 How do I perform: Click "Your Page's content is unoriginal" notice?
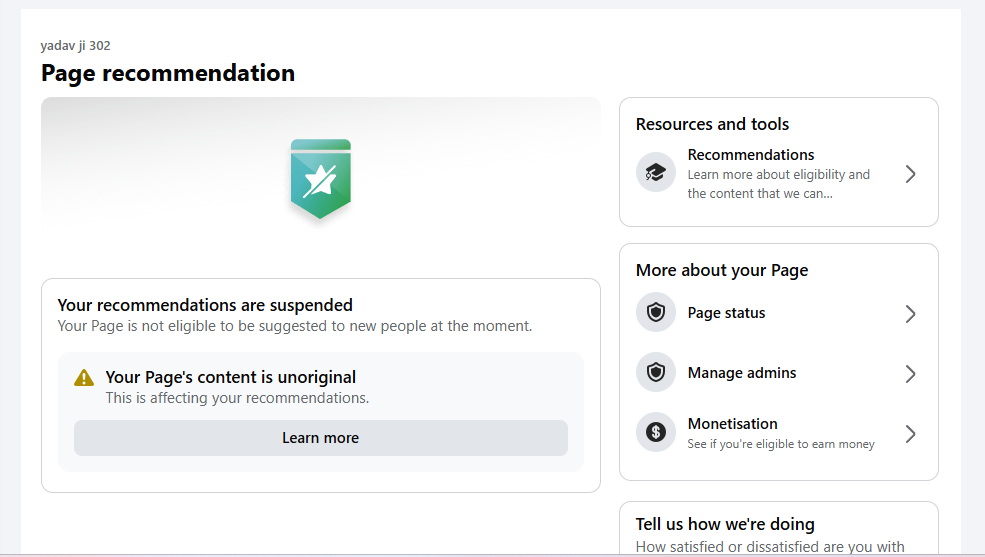click(x=231, y=377)
